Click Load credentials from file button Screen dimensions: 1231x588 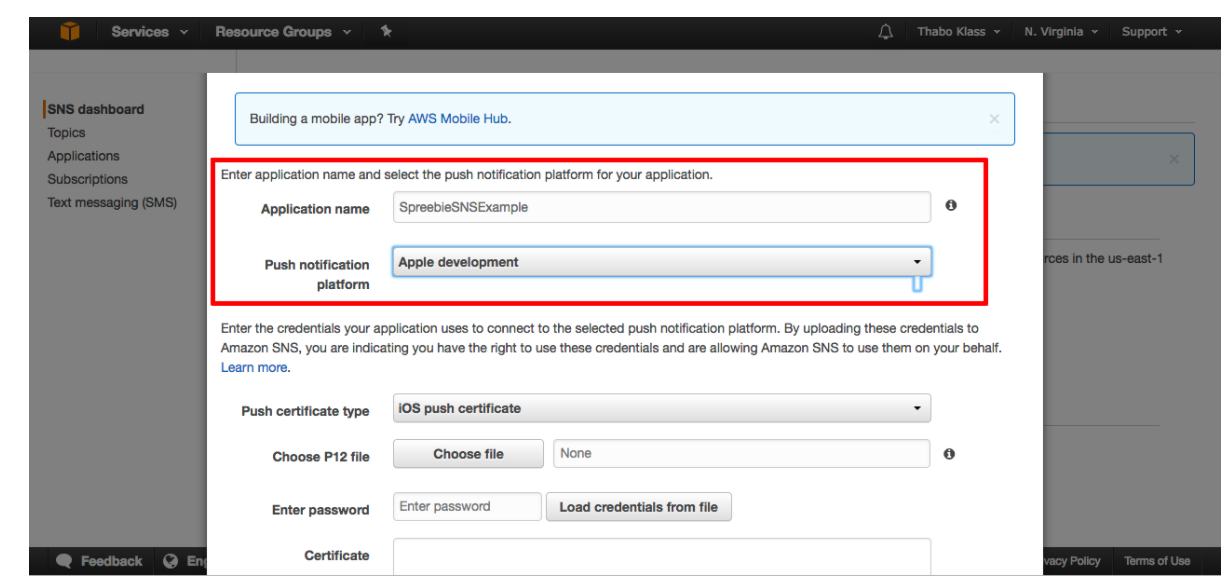(x=638, y=507)
